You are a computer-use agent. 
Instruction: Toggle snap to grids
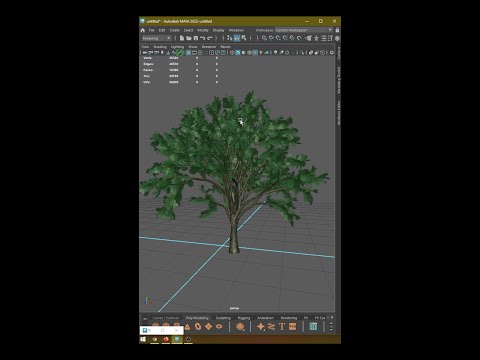click(264, 38)
